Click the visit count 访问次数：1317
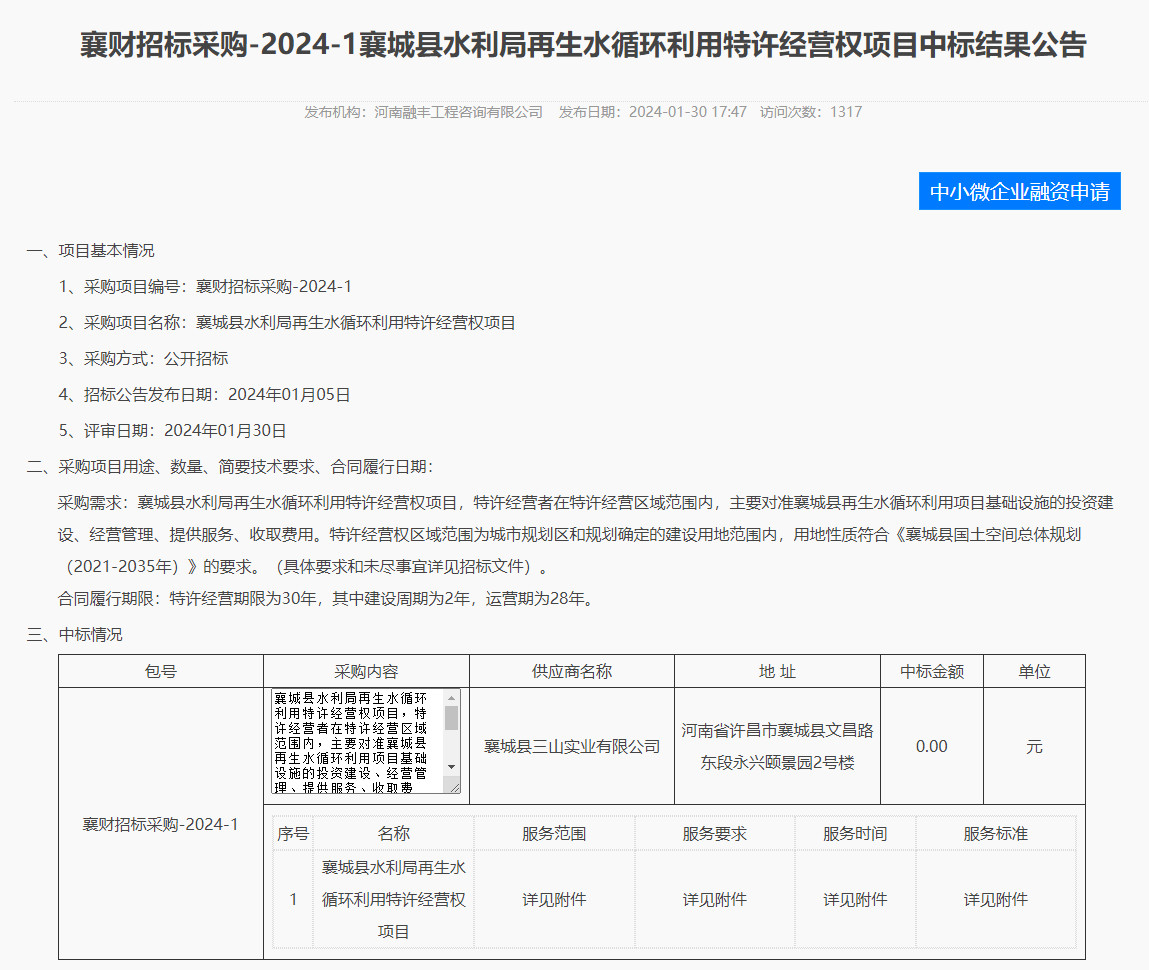 tap(810, 112)
